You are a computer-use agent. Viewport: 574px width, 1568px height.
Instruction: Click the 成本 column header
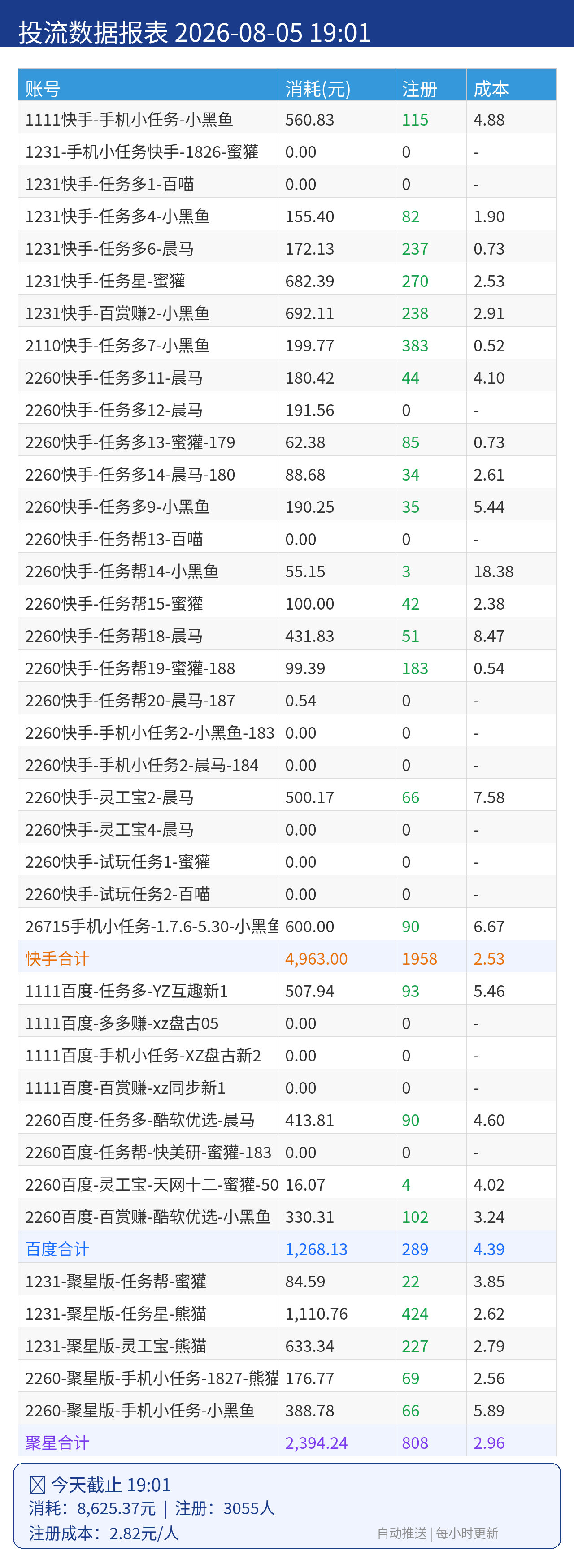click(491, 89)
